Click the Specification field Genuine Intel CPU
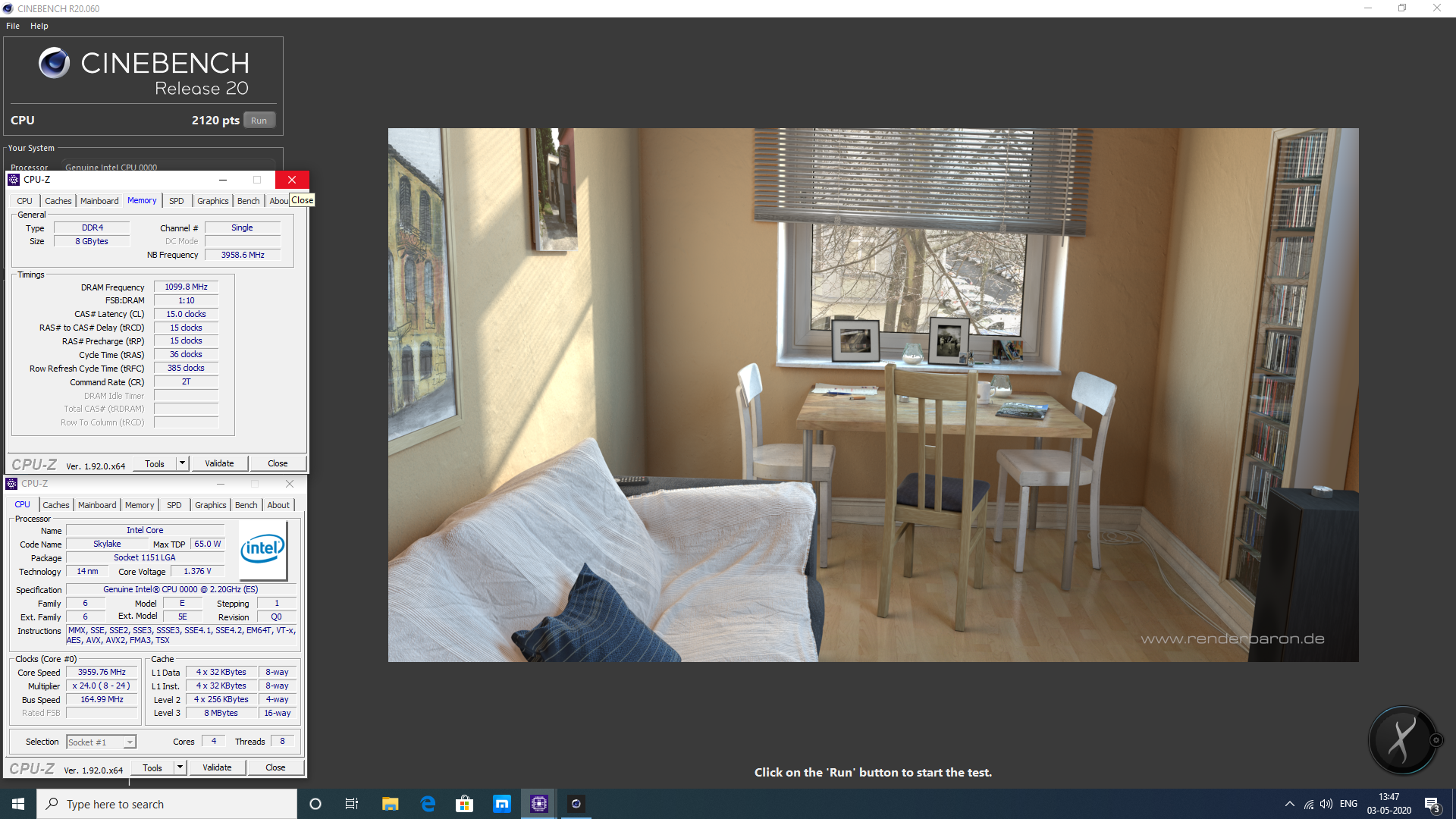Viewport: 1456px width, 819px height. tap(180, 589)
